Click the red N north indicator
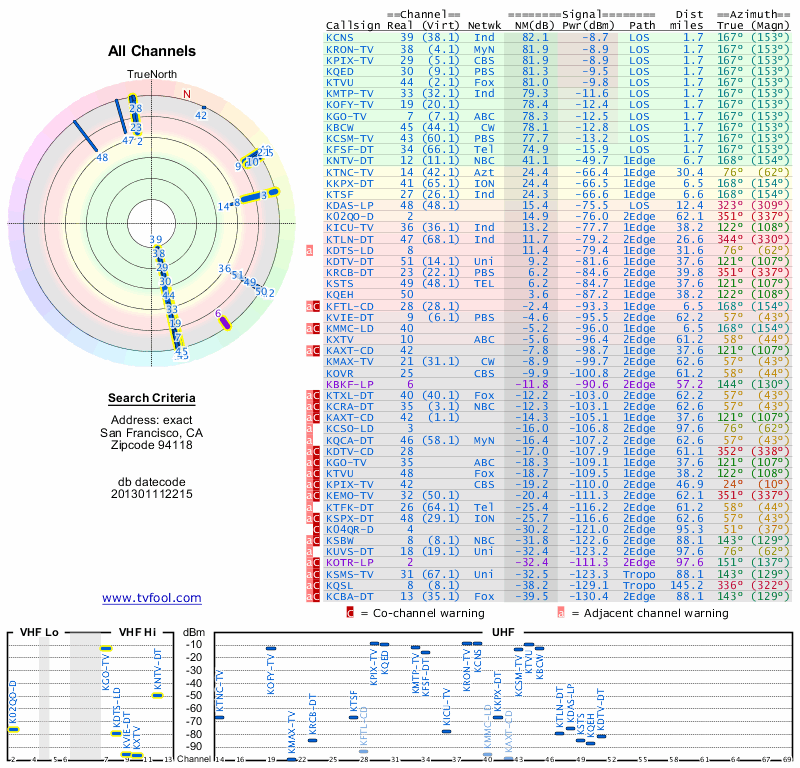This screenshot has height=768, width=800. (x=187, y=94)
